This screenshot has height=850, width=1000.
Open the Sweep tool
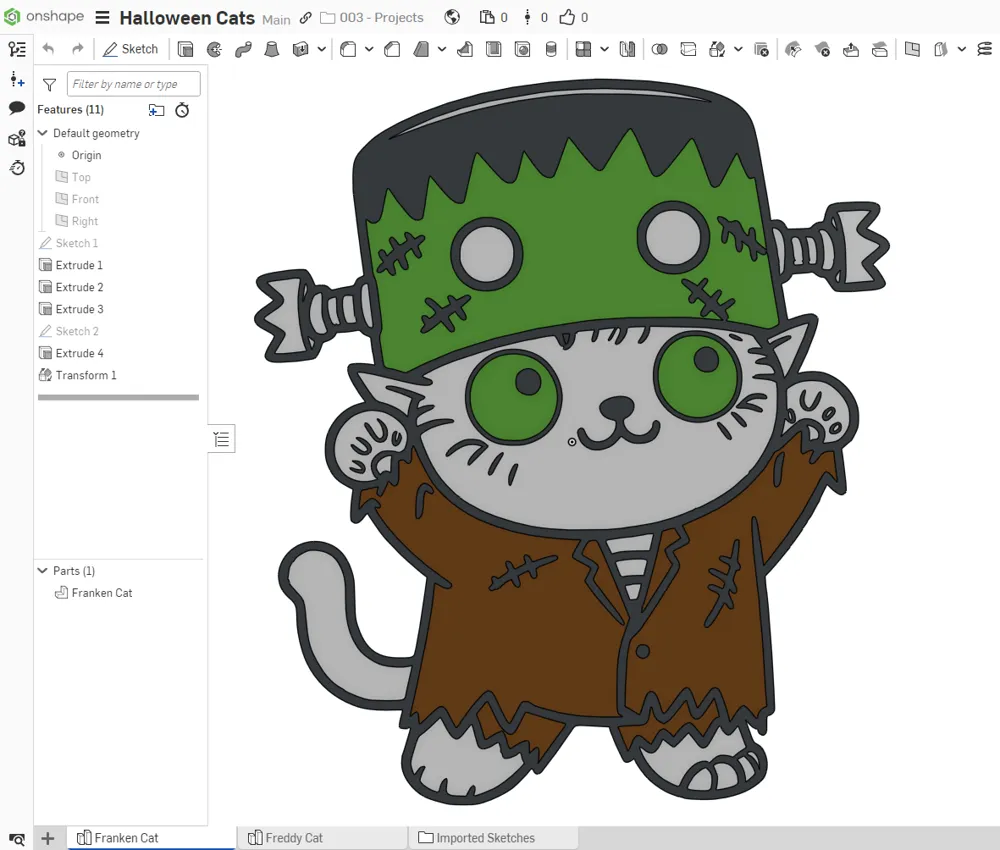(245, 48)
